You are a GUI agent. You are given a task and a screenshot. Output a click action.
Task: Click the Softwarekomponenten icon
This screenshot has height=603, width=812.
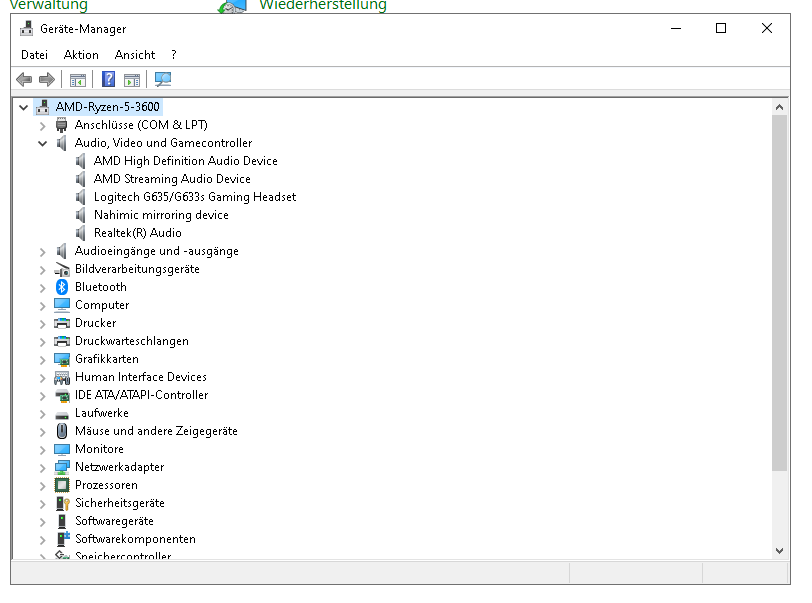click(x=63, y=539)
